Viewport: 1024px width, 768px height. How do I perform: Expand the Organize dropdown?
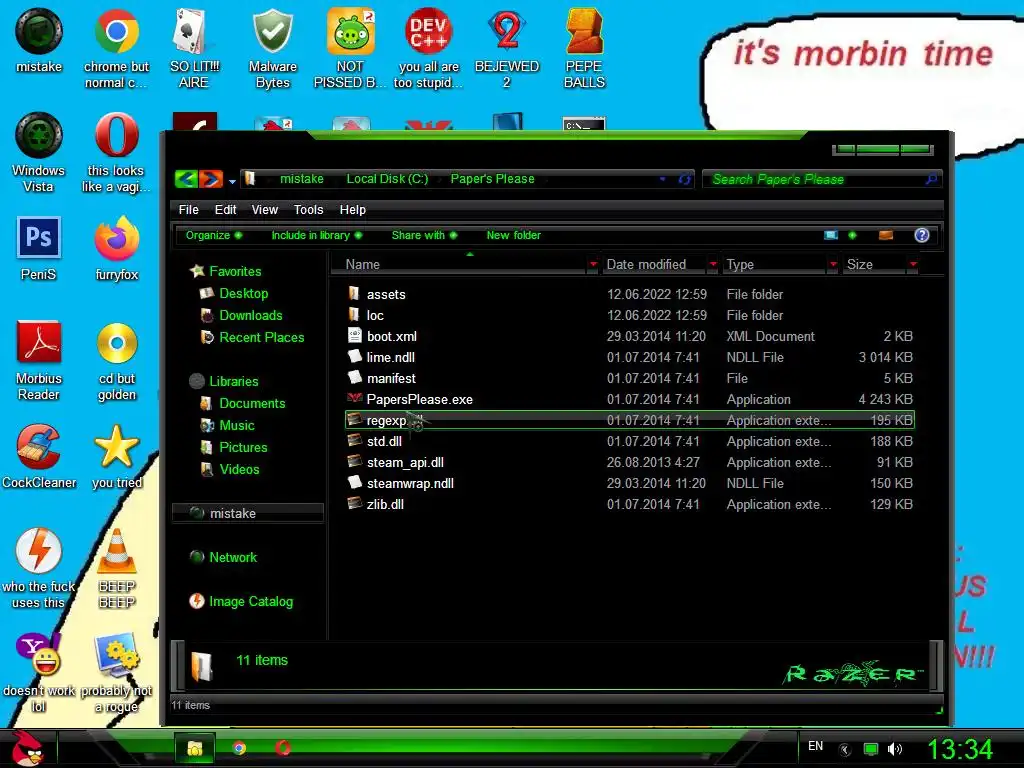pyautogui.click(x=214, y=235)
